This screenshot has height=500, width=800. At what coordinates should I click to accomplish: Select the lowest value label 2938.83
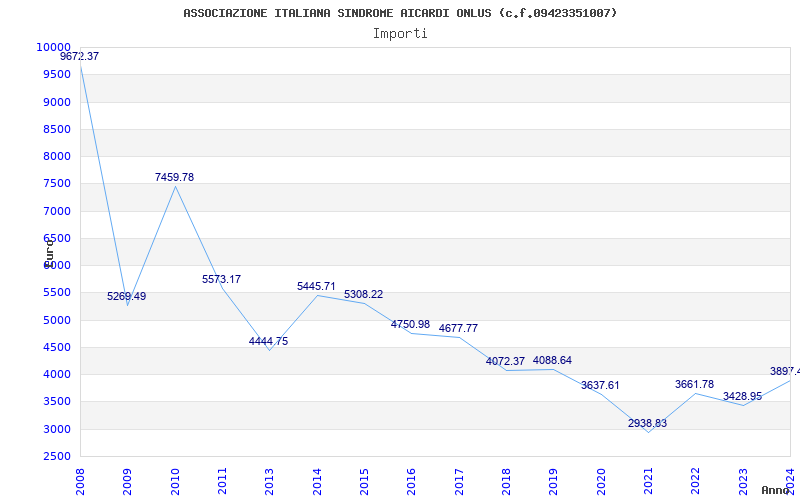click(647, 423)
